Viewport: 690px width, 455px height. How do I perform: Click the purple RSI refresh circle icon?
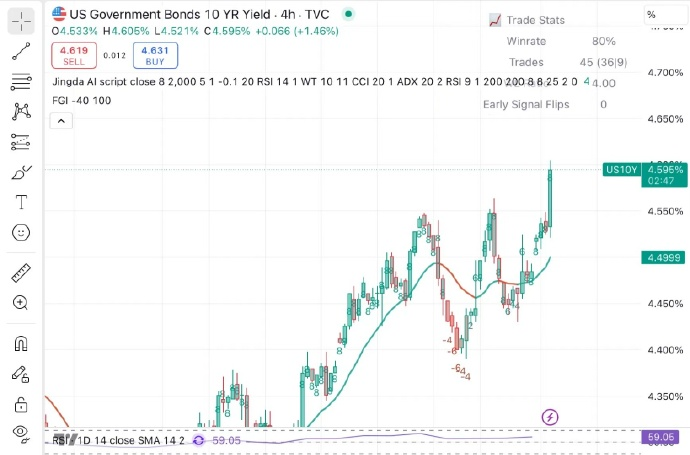[x=198, y=440]
